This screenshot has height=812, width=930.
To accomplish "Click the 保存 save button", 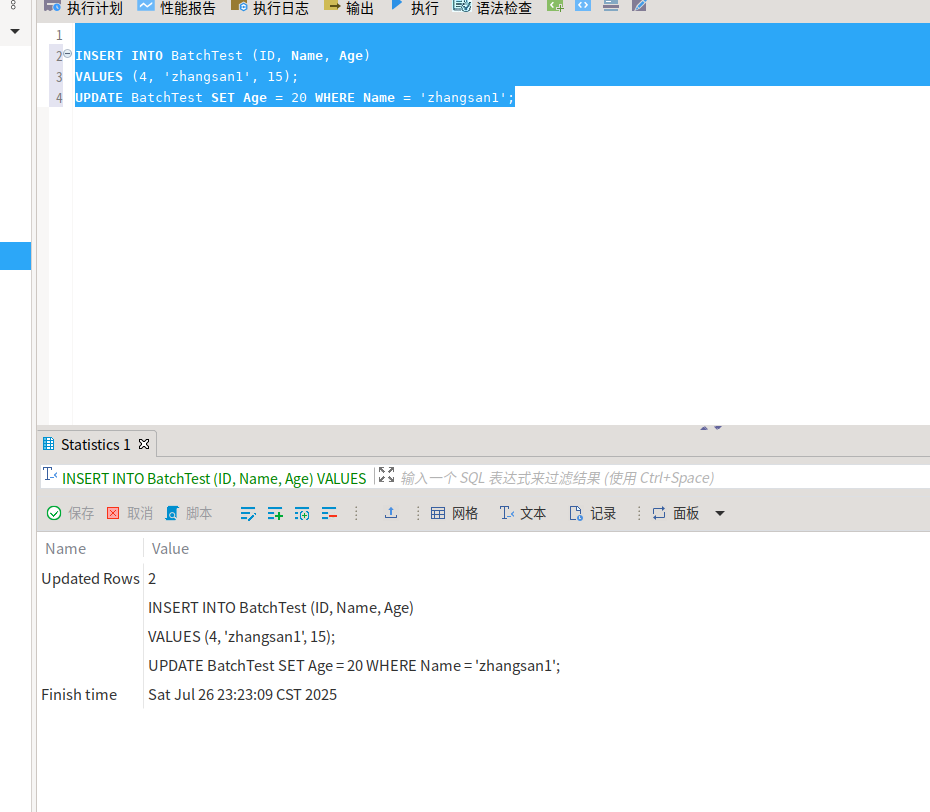I will coord(70,513).
